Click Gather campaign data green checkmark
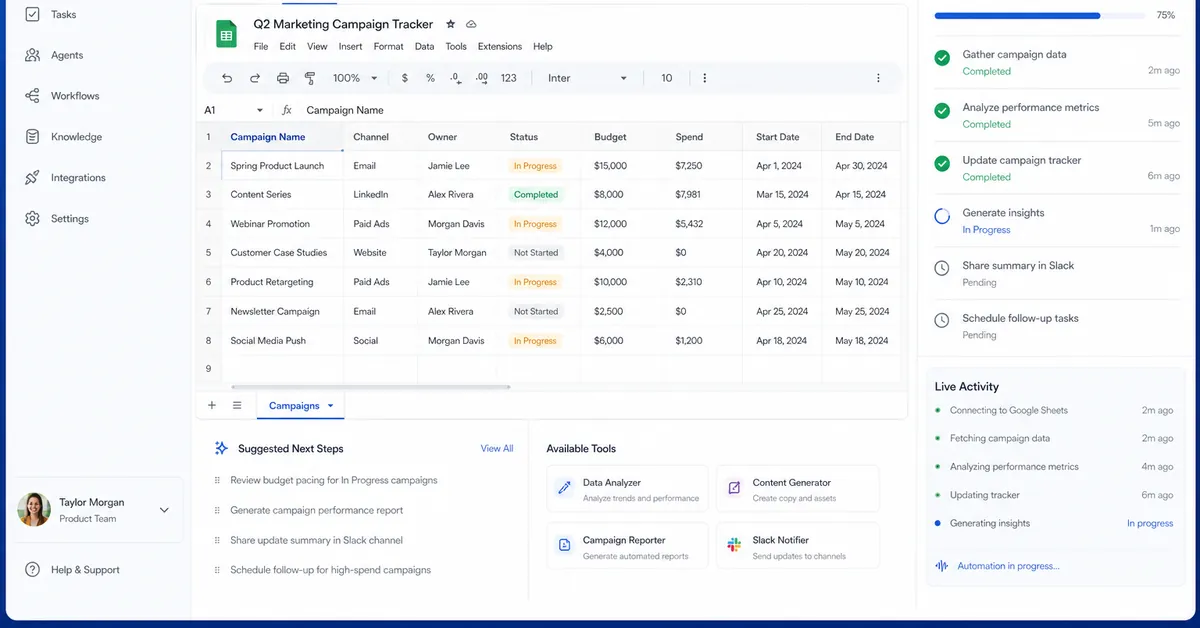The width and height of the screenshot is (1200, 628). point(942,58)
